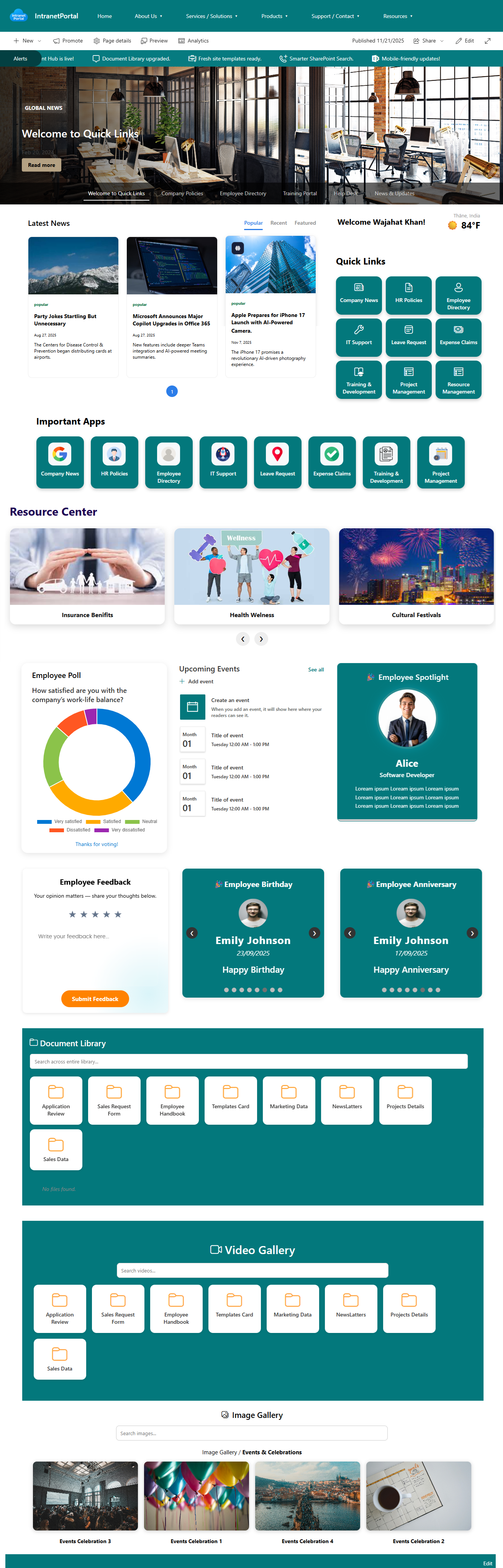This screenshot has height=1568, width=503.
Task: Open Training & Development quick link tile
Action: pos(359,380)
